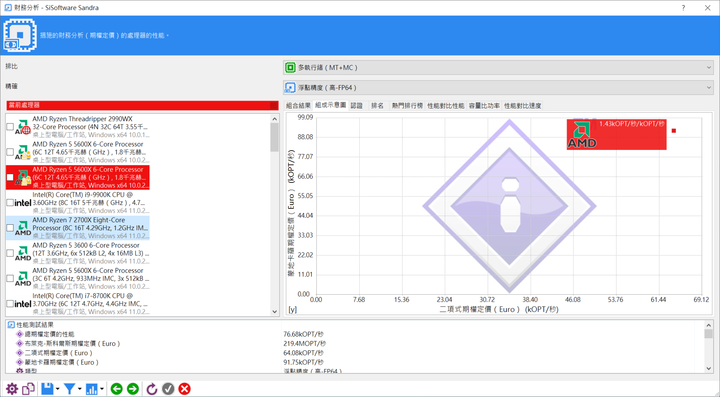
Task: Tick the Core i7-8700K checkbox
Action: [10, 303]
